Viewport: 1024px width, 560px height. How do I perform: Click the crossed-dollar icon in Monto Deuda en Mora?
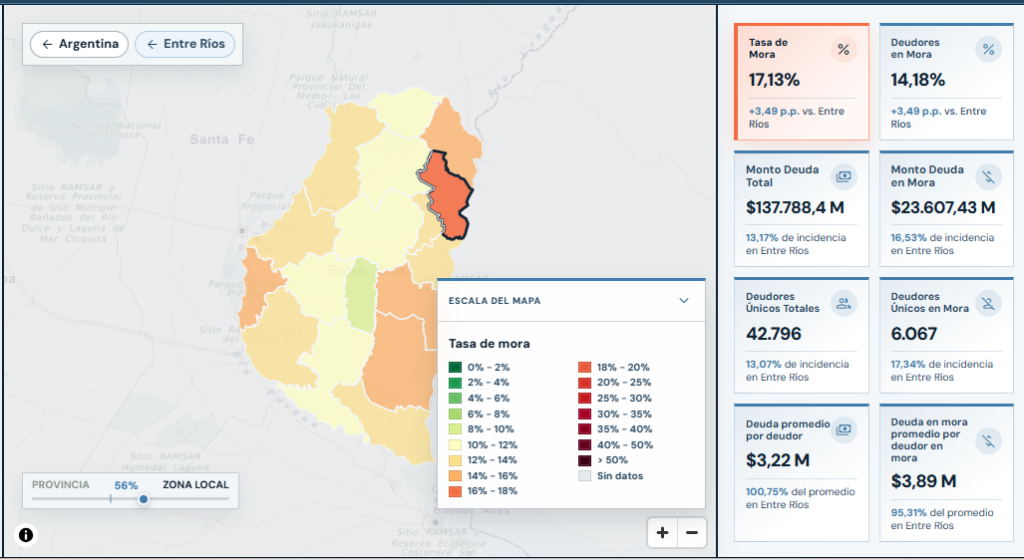tap(988, 176)
